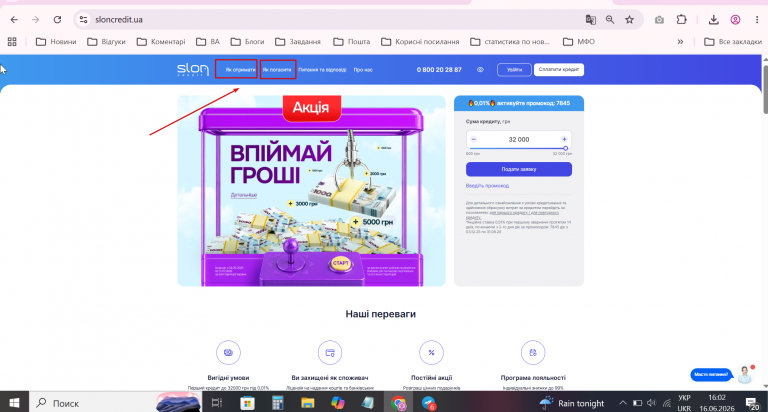Open the 'Rain tonight' weather widget

(572, 403)
